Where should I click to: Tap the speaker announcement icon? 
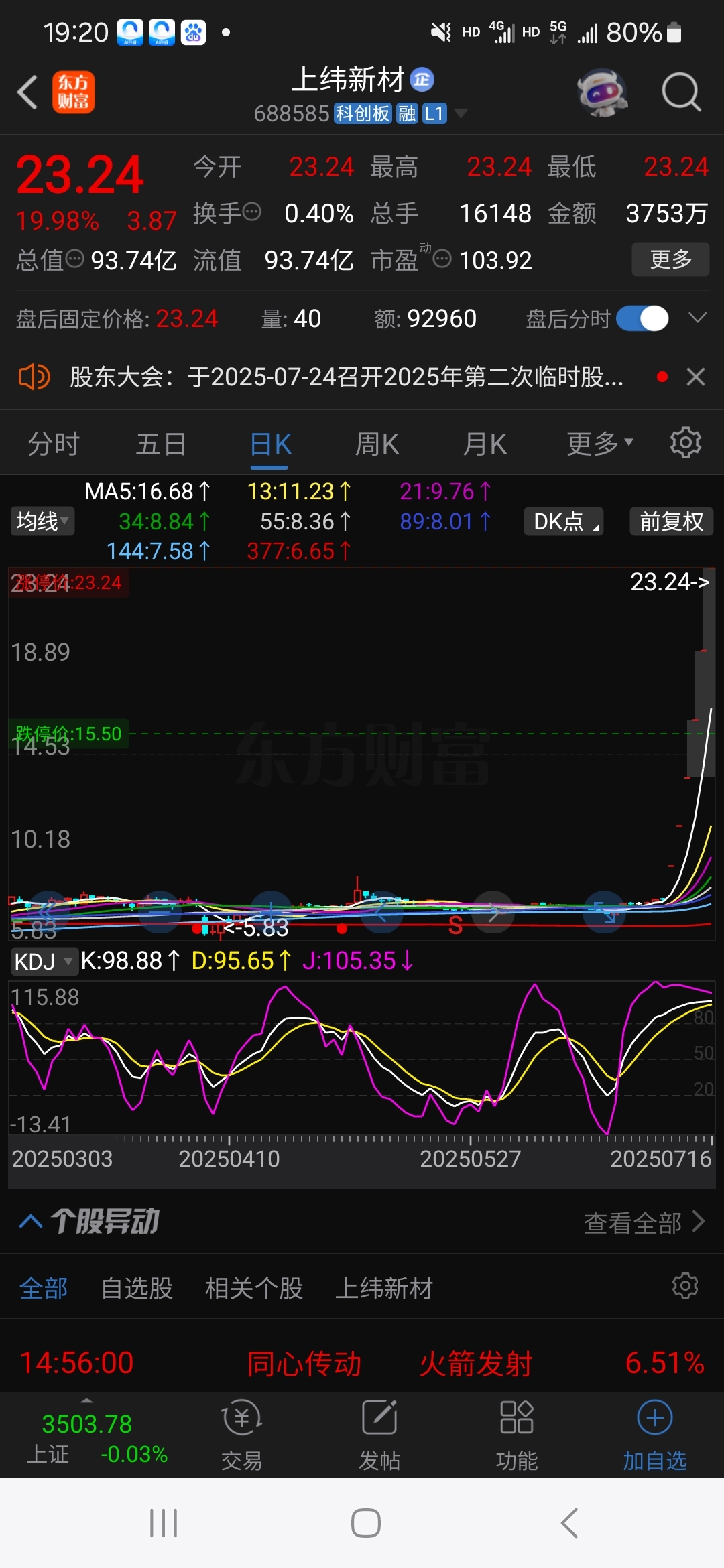coord(34,377)
